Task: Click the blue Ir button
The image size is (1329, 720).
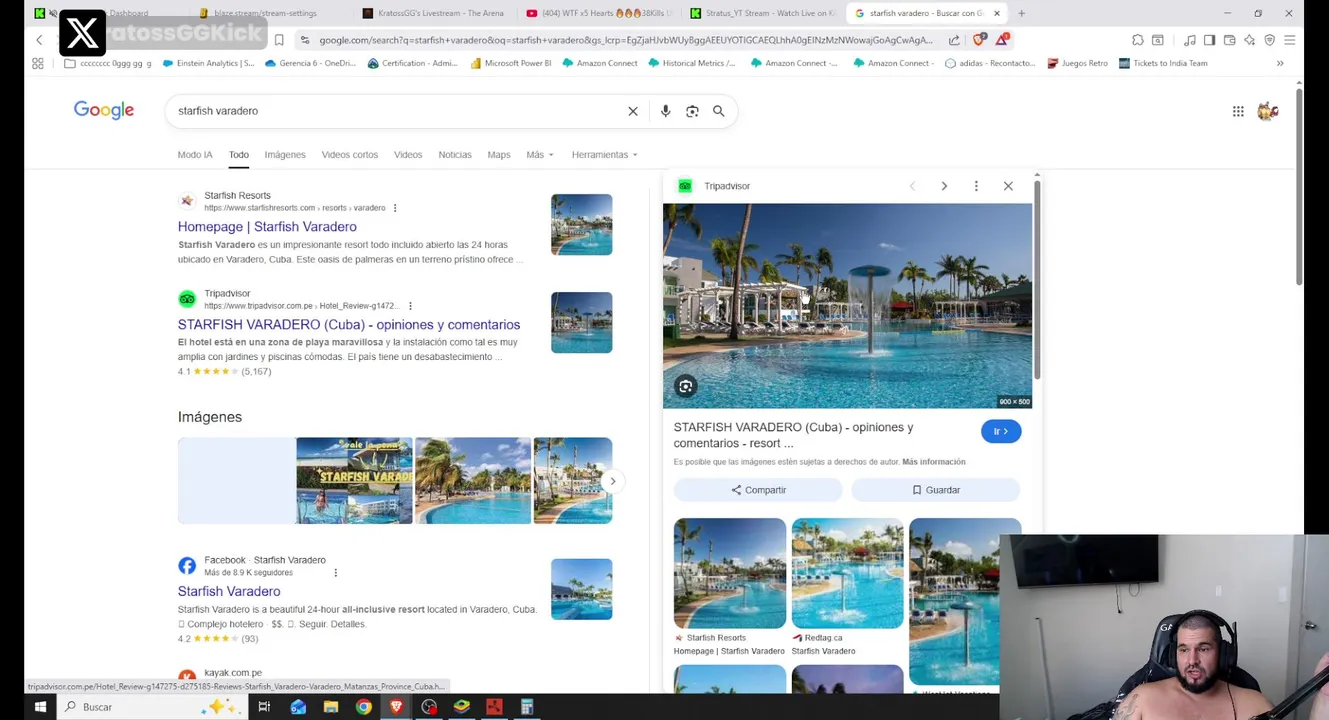Action: coord(1001,431)
